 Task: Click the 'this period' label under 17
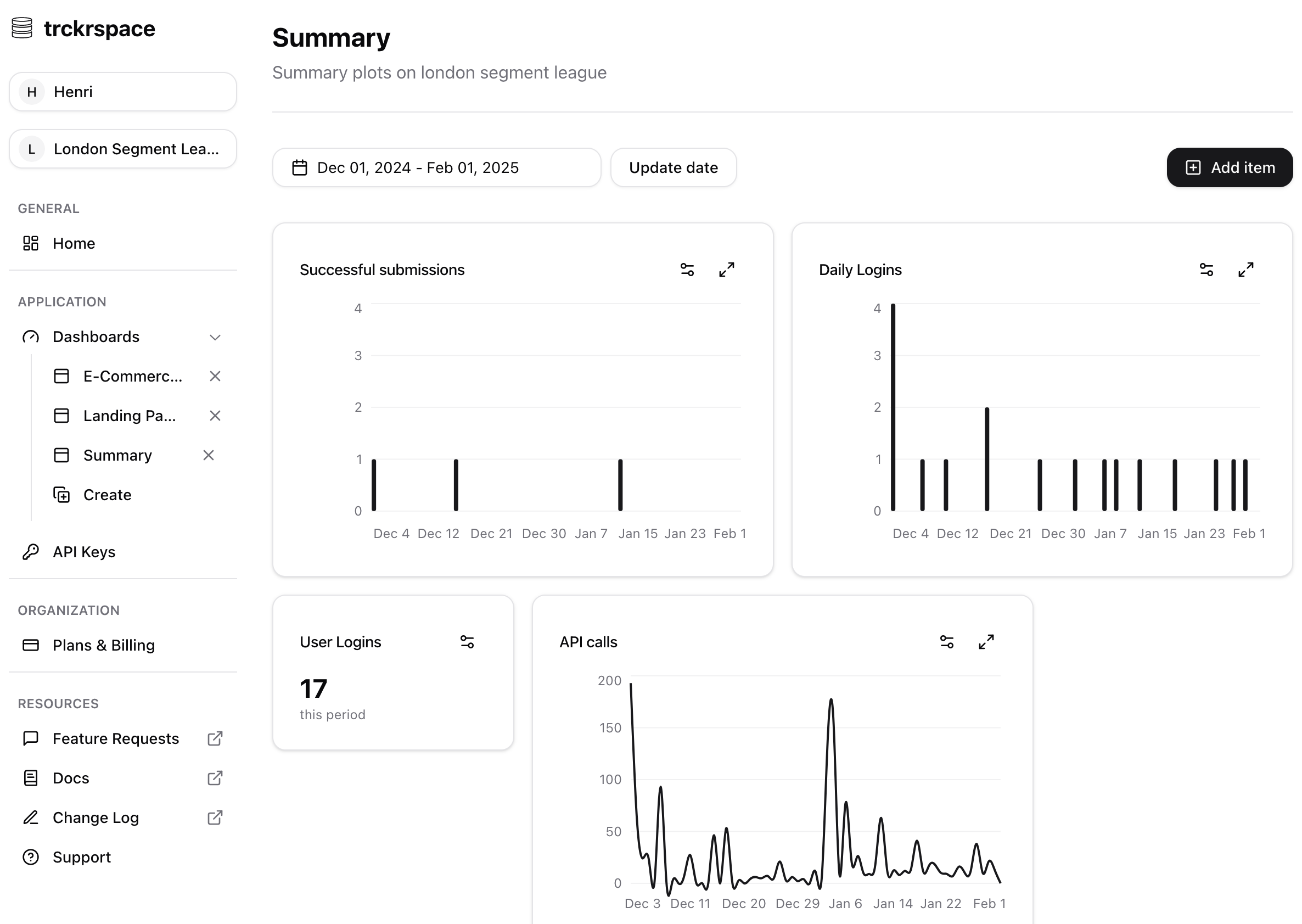tap(332, 714)
